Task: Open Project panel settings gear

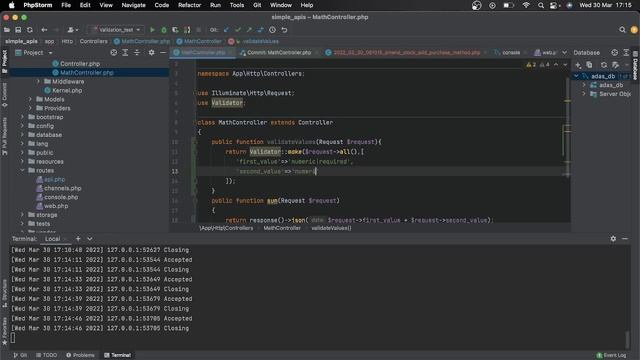Action: click(x=151, y=53)
